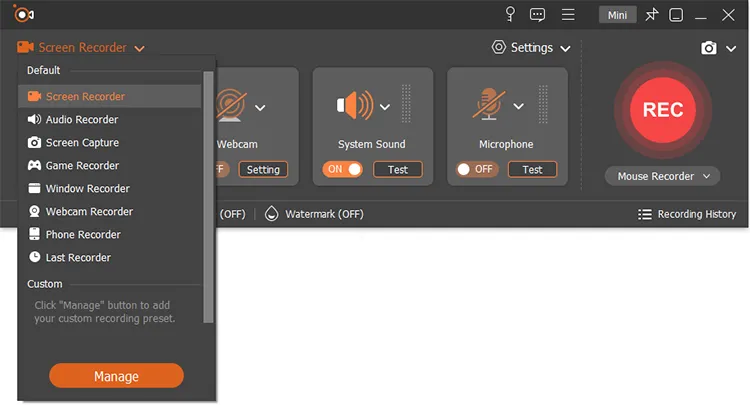
Task: Click the System Sound speaker icon
Action: (355, 105)
